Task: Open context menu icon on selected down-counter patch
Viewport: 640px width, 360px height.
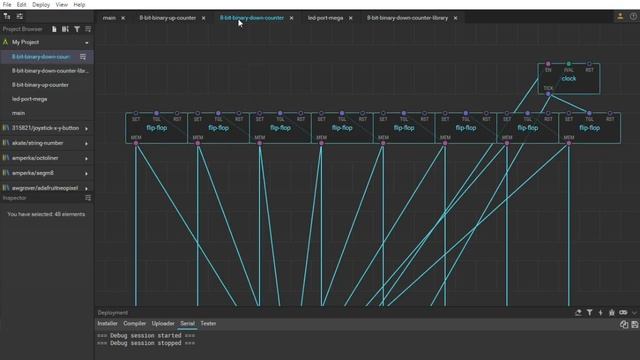Action: coord(83,57)
